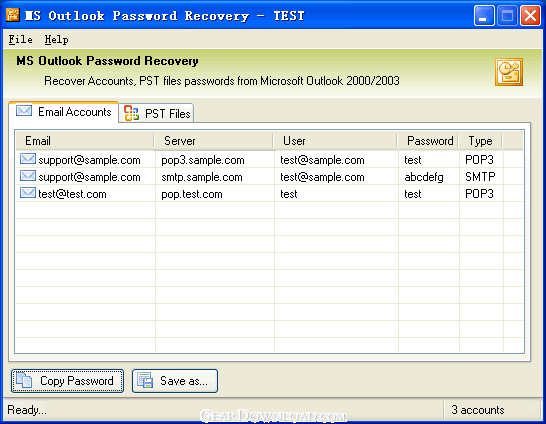Minimize the Outlook Password Recovery window
This screenshot has height=424, width=546.
coord(484,16)
